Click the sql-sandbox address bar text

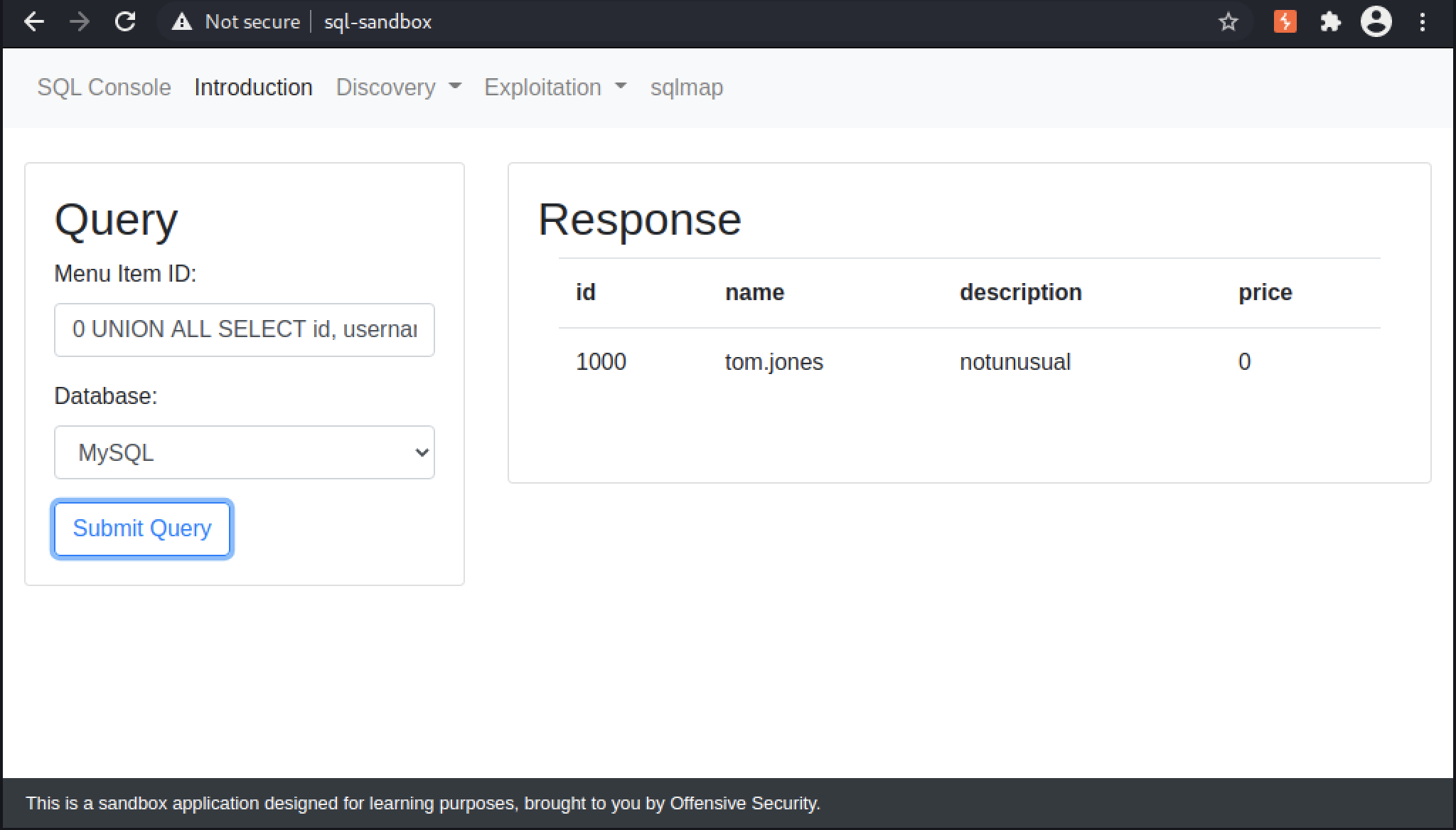tap(378, 22)
